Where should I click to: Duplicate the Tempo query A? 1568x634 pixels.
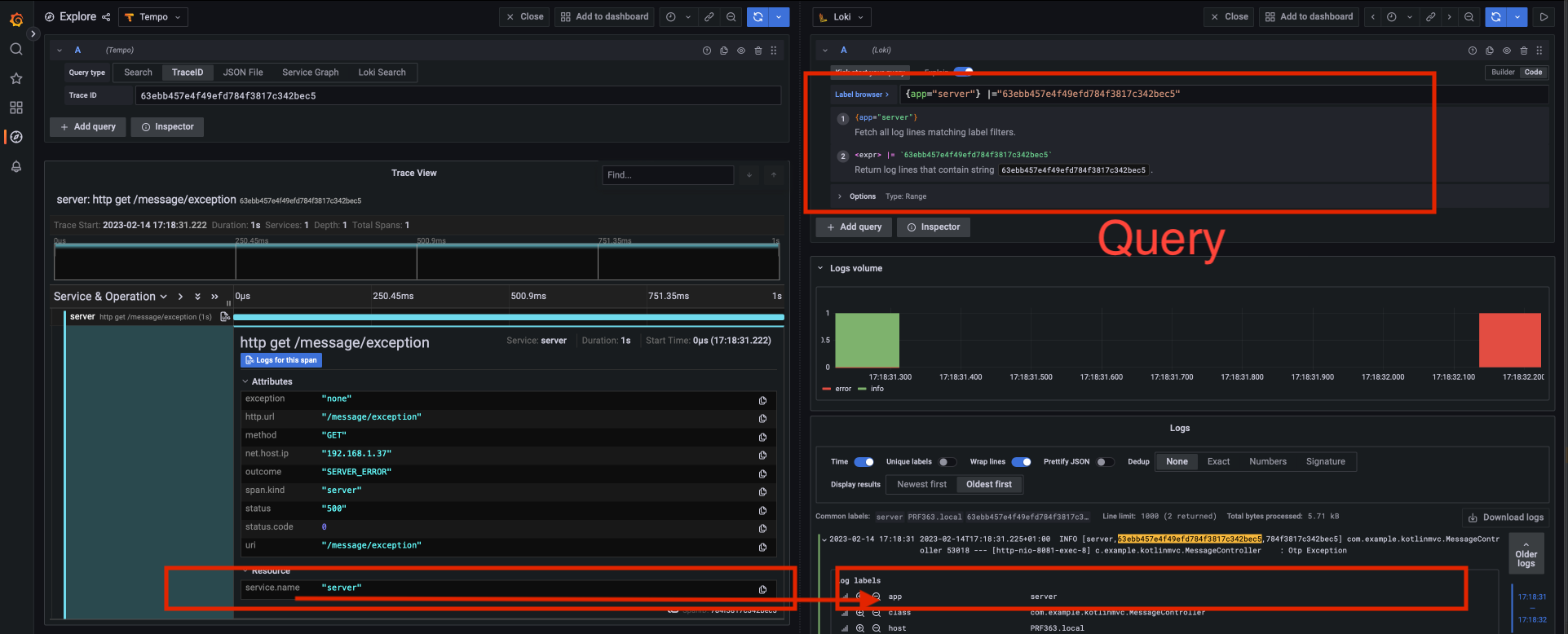[724, 51]
